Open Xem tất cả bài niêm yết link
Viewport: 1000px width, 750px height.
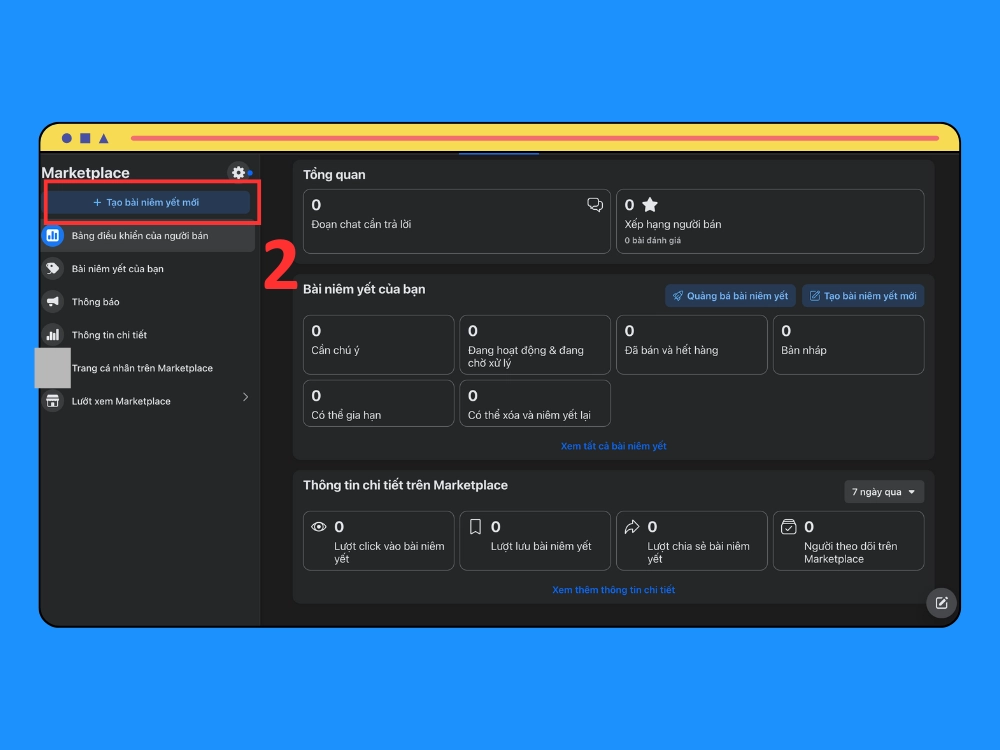click(614, 446)
